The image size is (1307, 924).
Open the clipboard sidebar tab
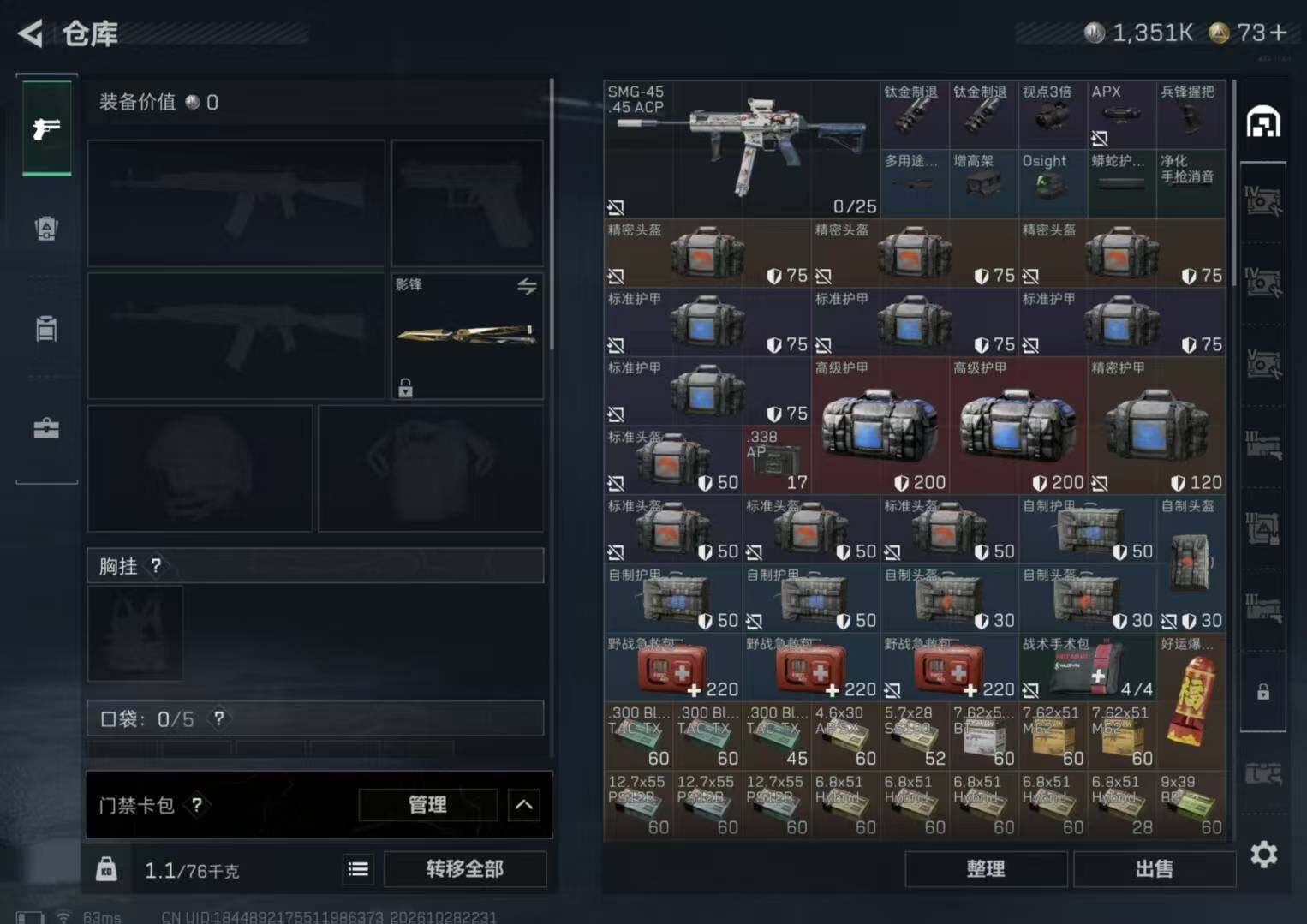click(46, 328)
